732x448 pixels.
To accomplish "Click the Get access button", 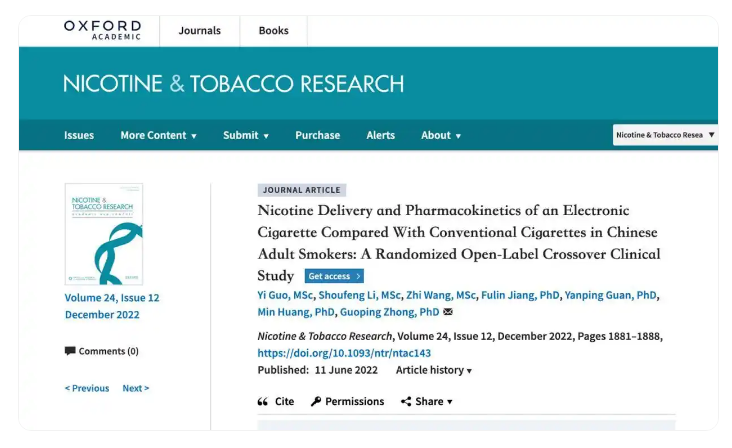I will tap(334, 276).
